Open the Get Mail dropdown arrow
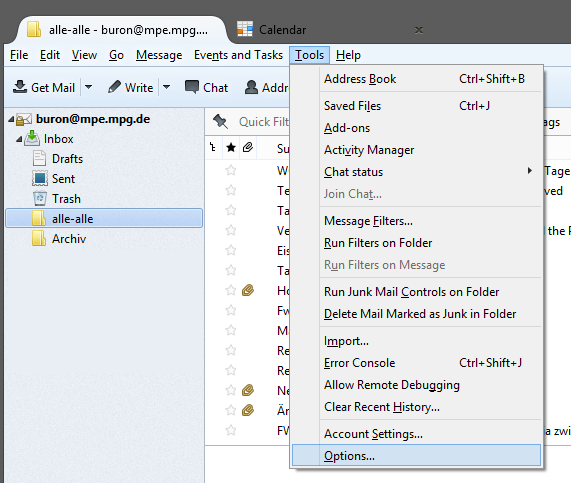 tap(88, 87)
